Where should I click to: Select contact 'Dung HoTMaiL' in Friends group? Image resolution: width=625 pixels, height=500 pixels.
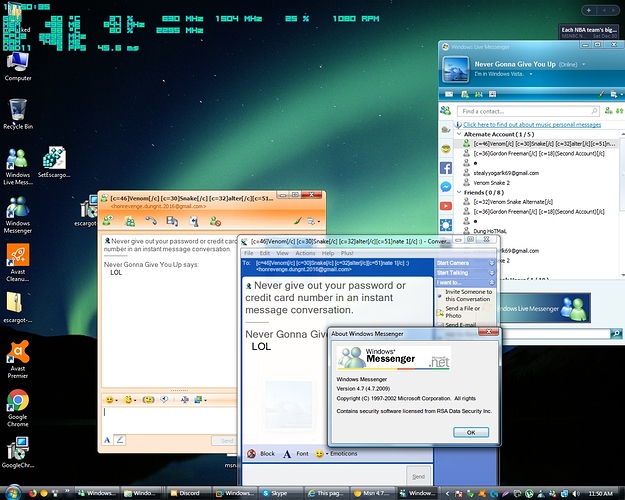(x=490, y=231)
